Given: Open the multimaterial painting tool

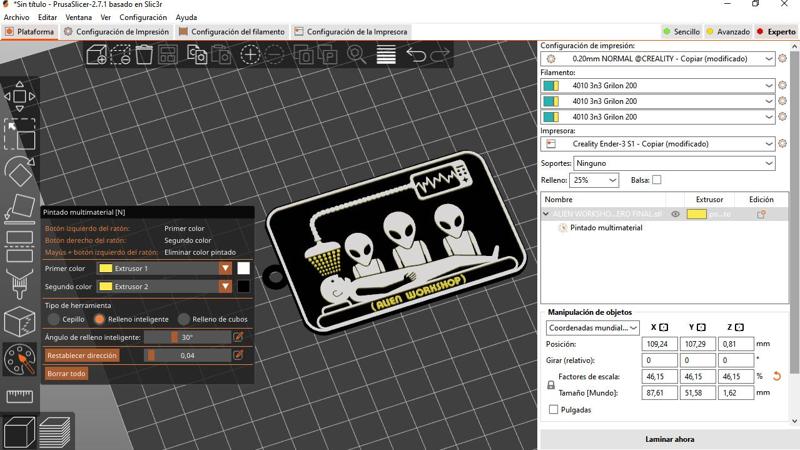Looking at the screenshot, I should point(19,360).
